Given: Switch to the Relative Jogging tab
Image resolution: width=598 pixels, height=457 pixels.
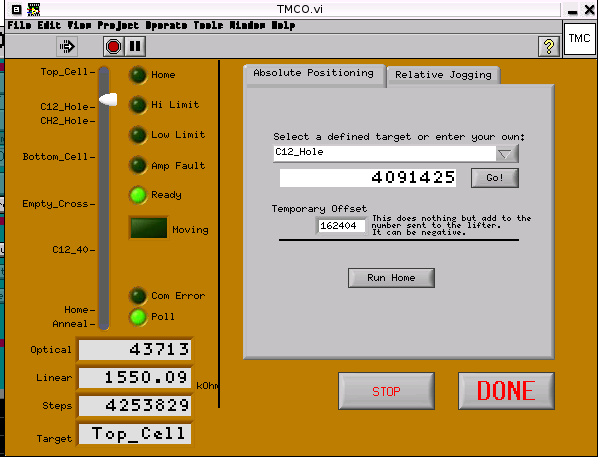Looking at the screenshot, I should pyautogui.click(x=443, y=75).
